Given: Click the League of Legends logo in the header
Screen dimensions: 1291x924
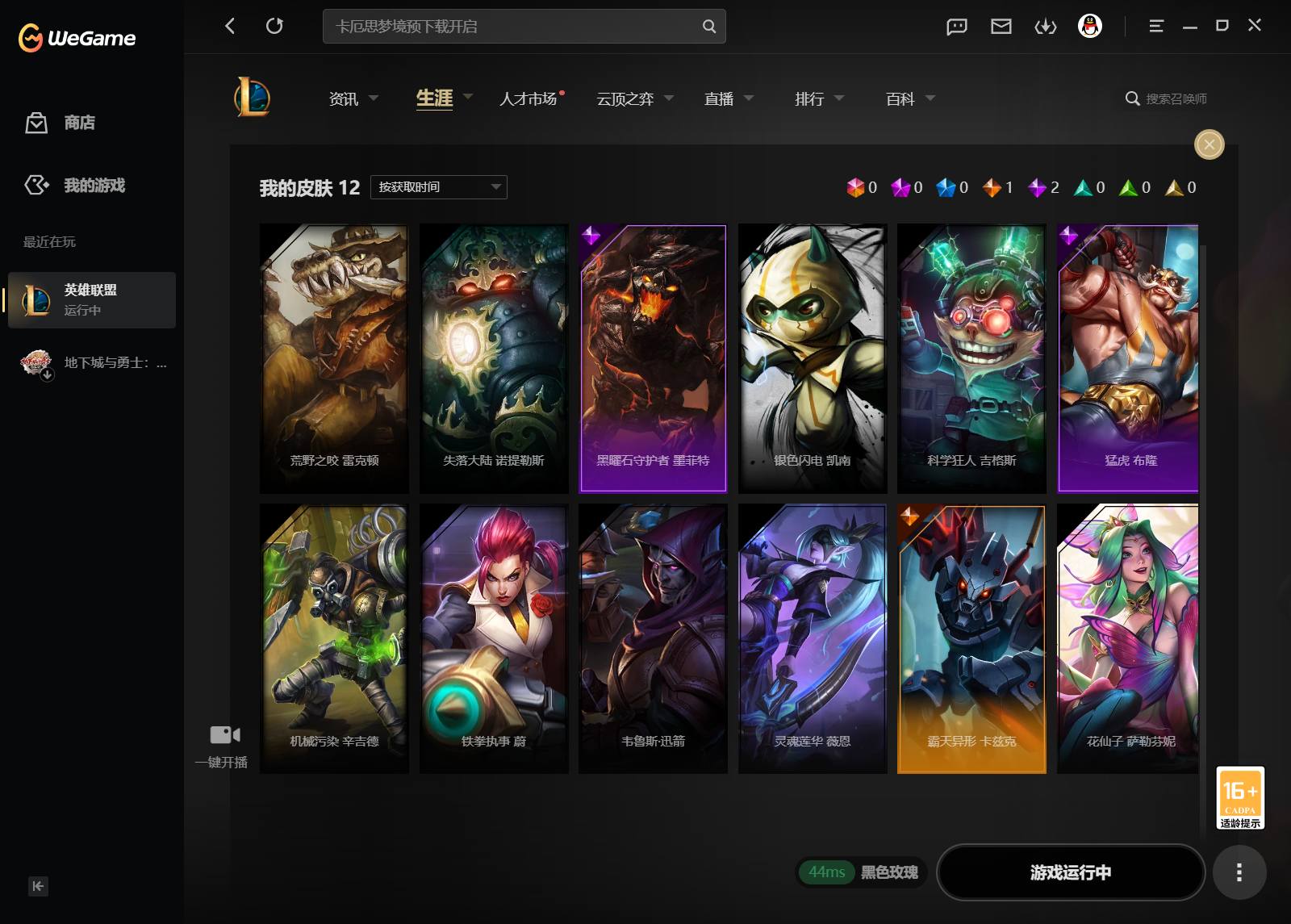Looking at the screenshot, I should click(x=253, y=98).
